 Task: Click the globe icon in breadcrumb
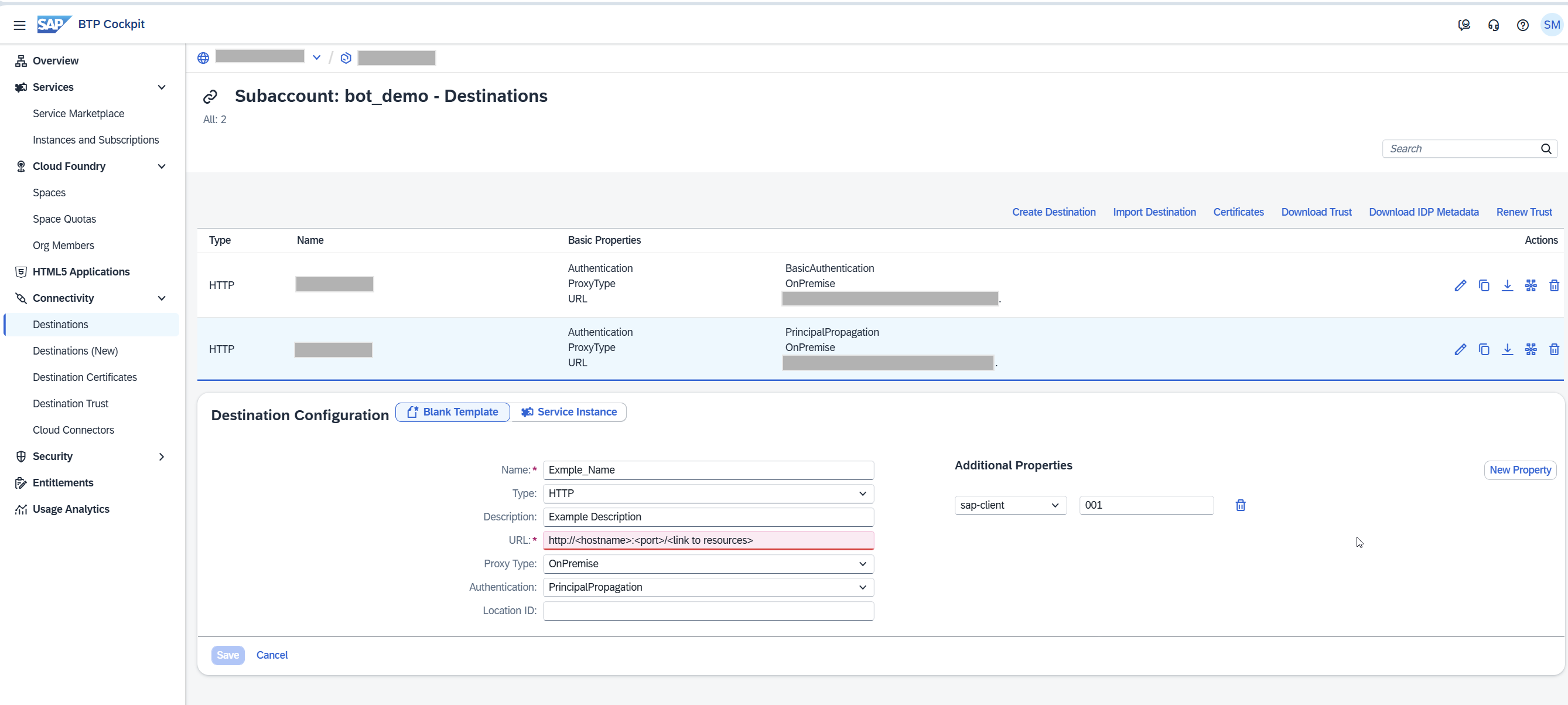coord(203,58)
